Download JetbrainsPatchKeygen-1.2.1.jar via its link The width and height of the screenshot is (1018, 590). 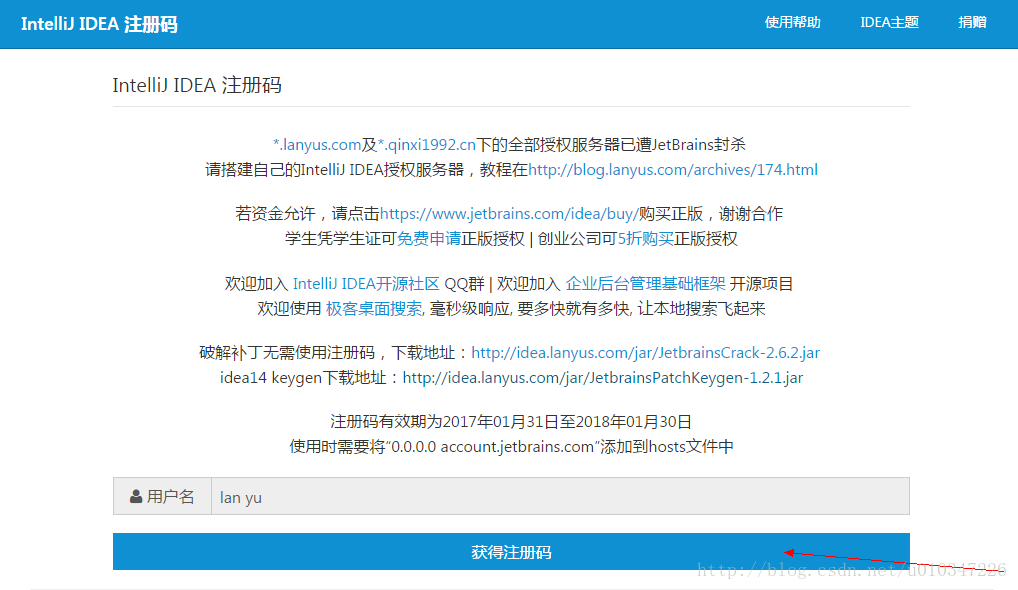pyautogui.click(x=602, y=378)
